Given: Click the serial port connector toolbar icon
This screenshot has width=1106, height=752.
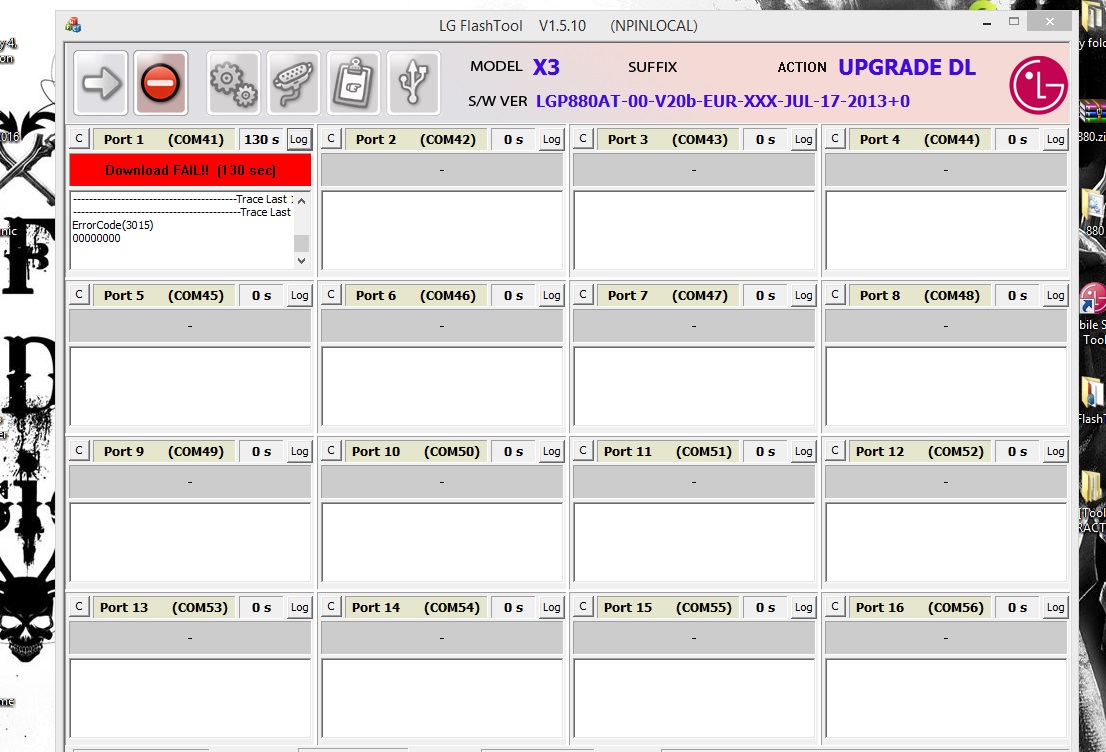Looking at the screenshot, I should pos(293,83).
